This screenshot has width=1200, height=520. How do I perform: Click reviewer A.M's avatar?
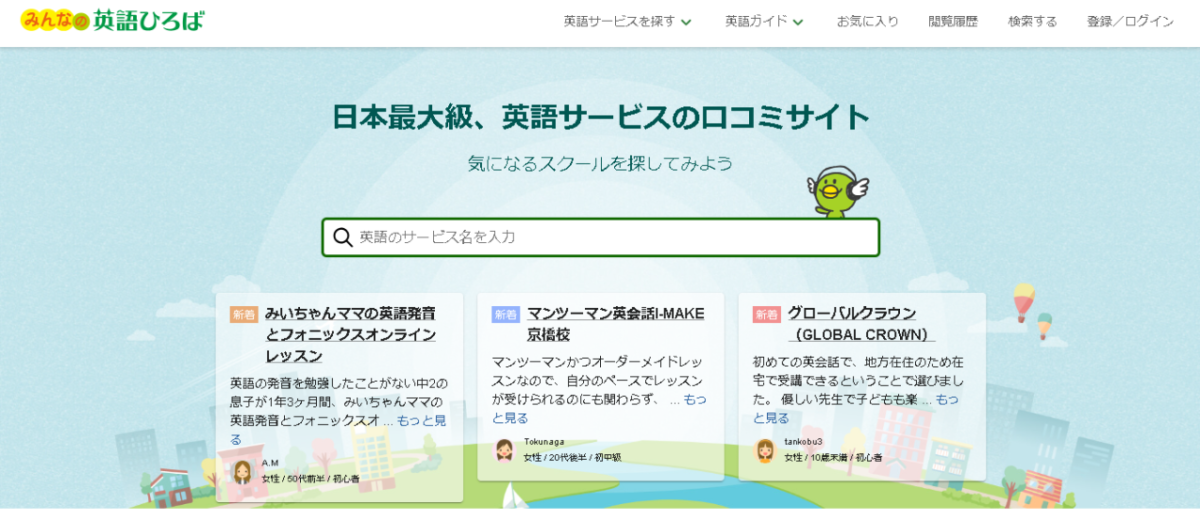(243, 471)
